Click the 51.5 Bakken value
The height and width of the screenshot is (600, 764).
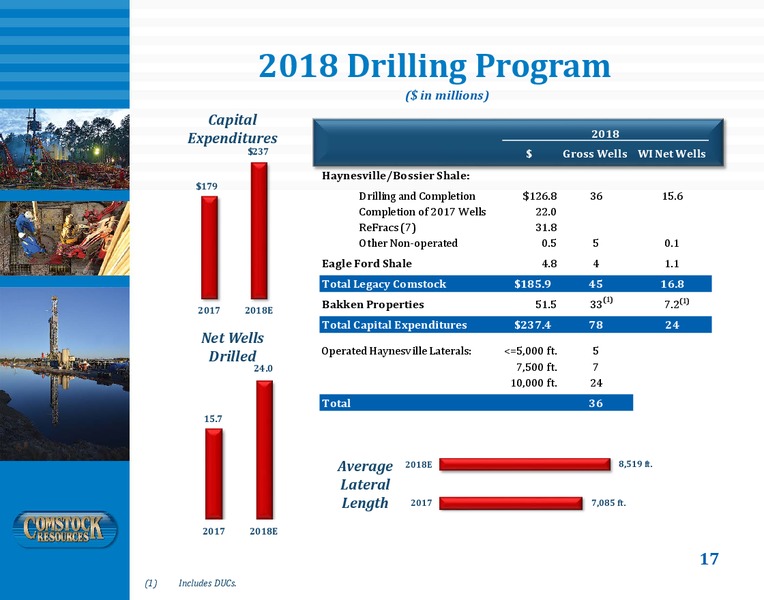pyautogui.click(x=546, y=304)
